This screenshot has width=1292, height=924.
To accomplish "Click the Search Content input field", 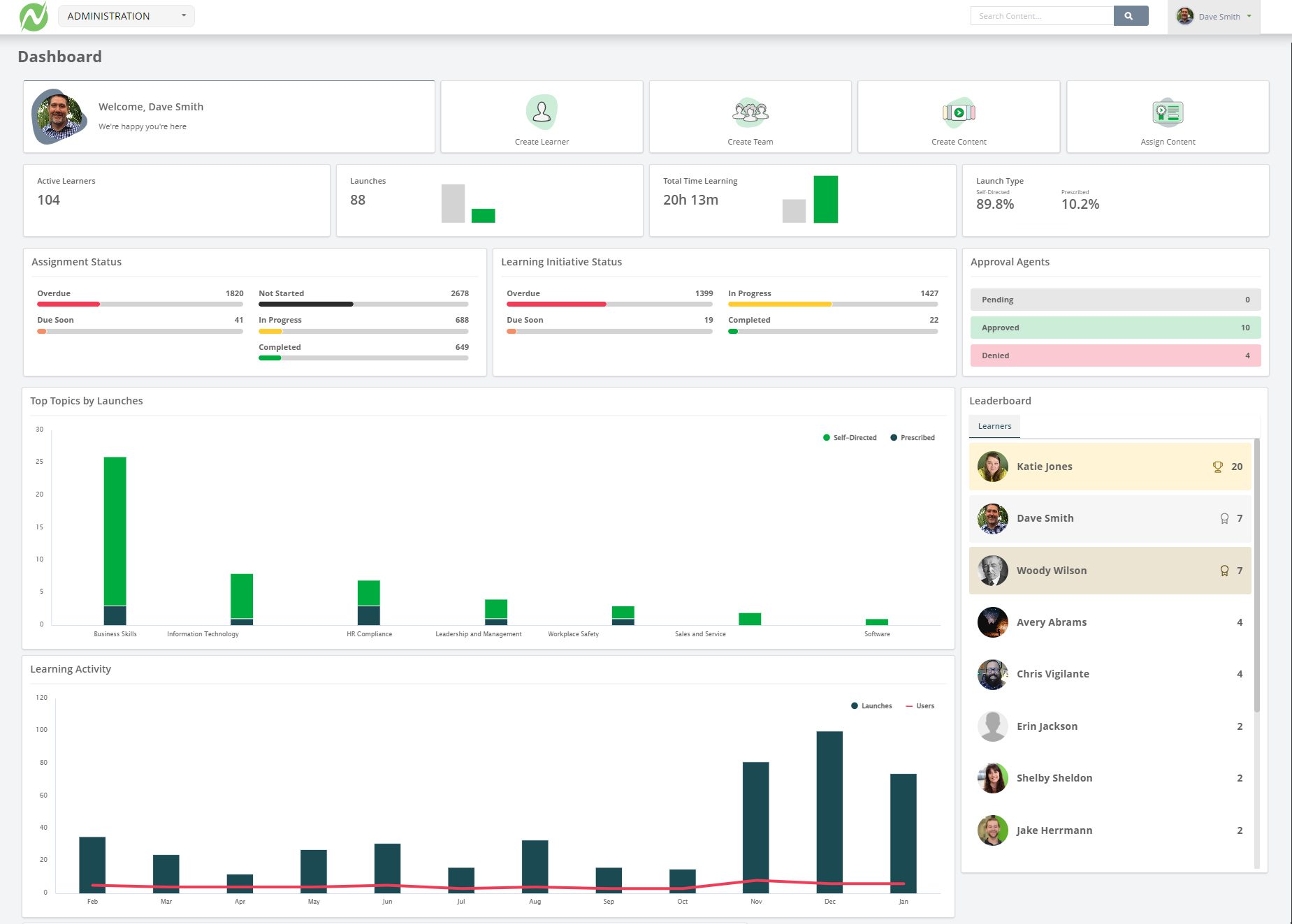I will coord(1042,16).
